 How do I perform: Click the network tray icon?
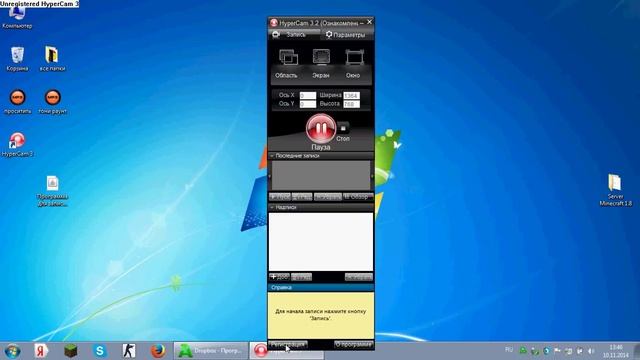coord(580,351)
